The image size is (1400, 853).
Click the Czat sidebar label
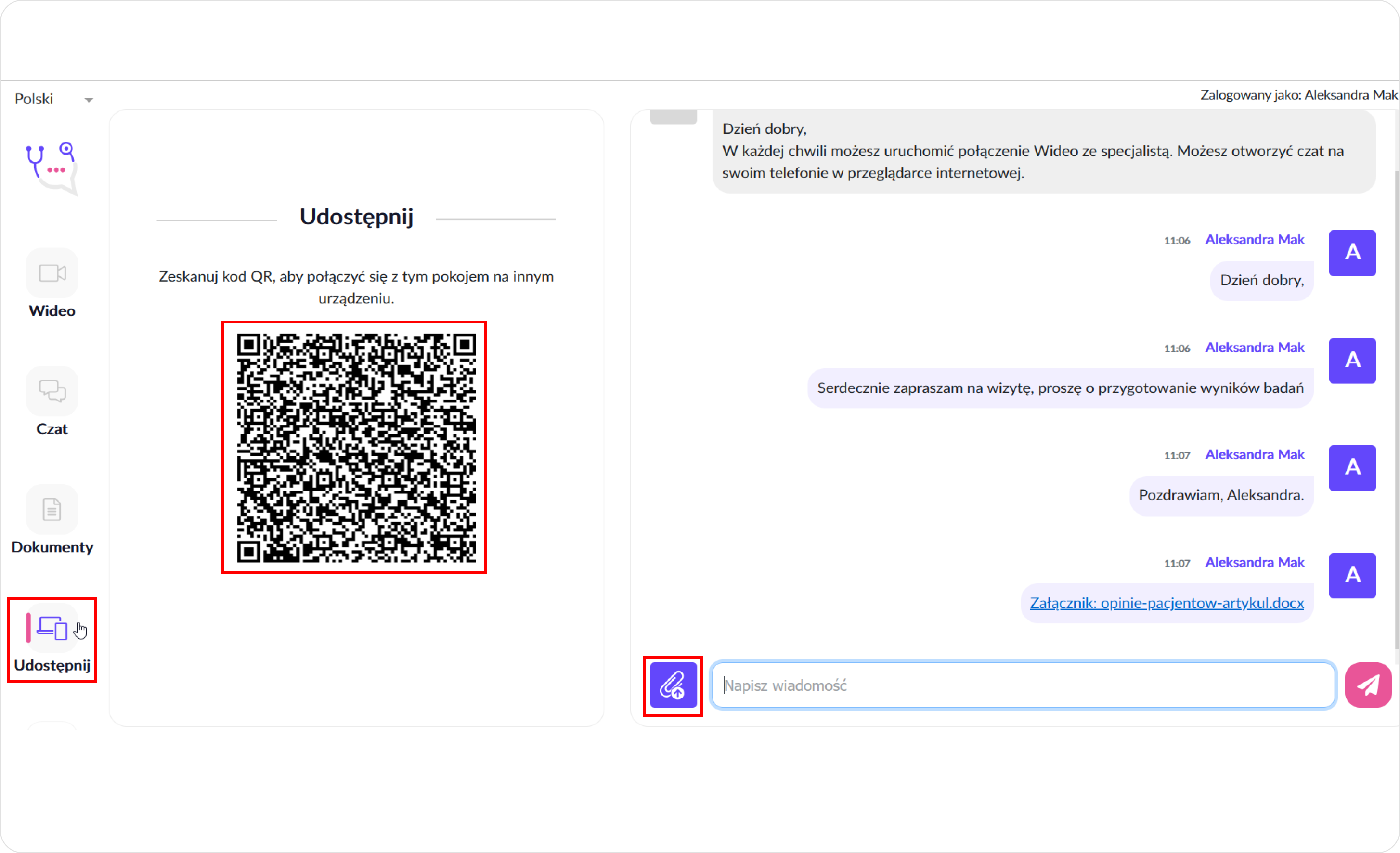point(52,429)
